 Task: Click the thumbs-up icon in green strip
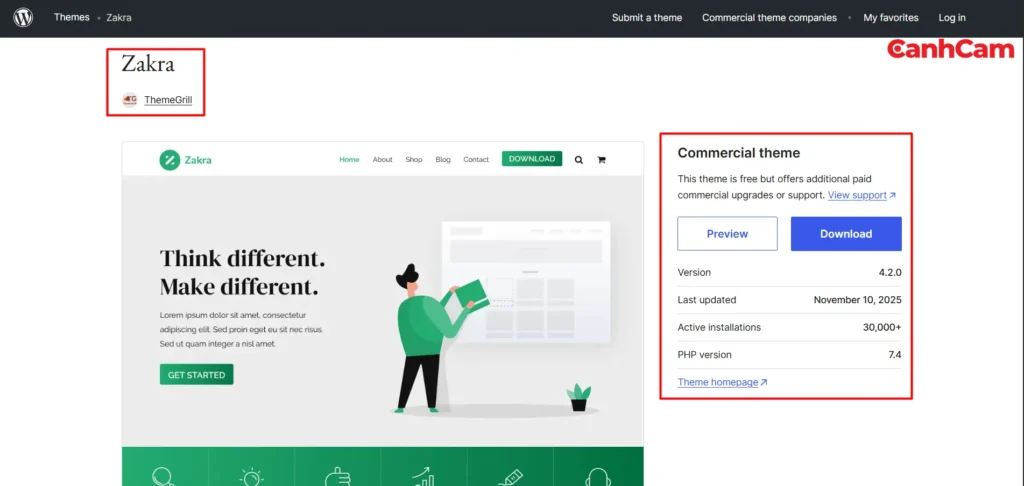point(337,476)
